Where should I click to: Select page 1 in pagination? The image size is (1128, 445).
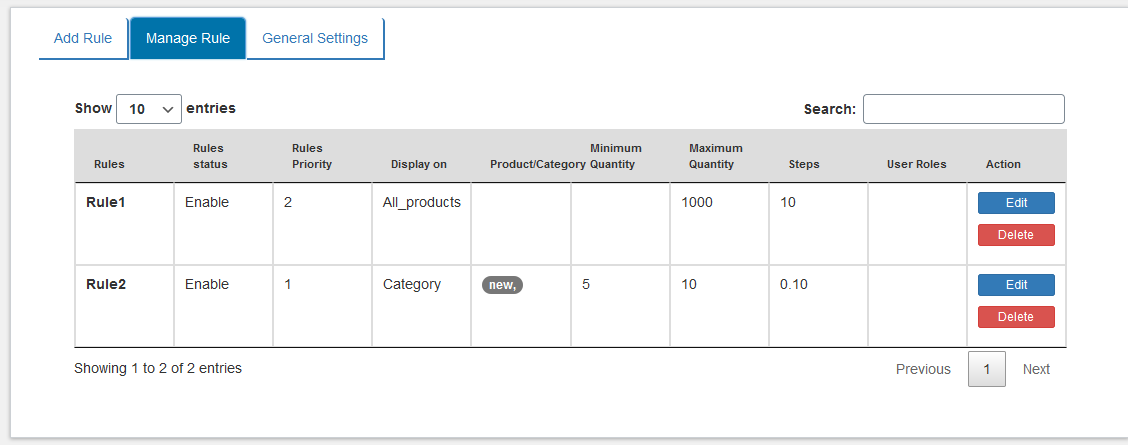pyautogui.click(x=987, y=369)
